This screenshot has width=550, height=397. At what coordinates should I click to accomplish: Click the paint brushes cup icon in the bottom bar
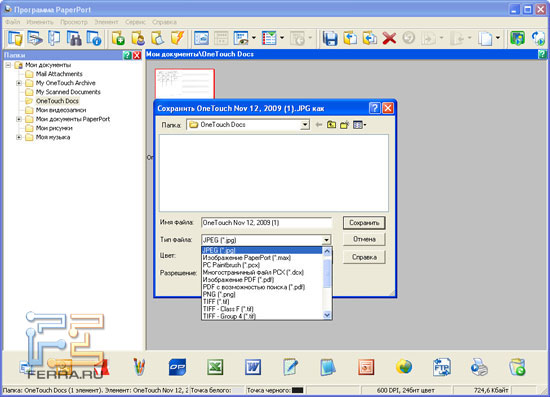[x=139, y=367]
